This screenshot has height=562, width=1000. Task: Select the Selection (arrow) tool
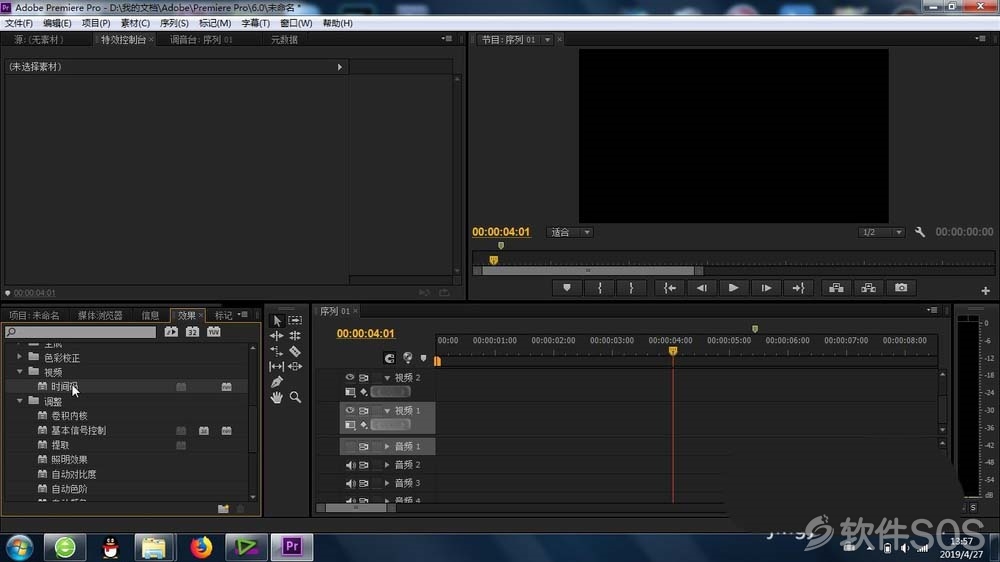coord(277,321)
